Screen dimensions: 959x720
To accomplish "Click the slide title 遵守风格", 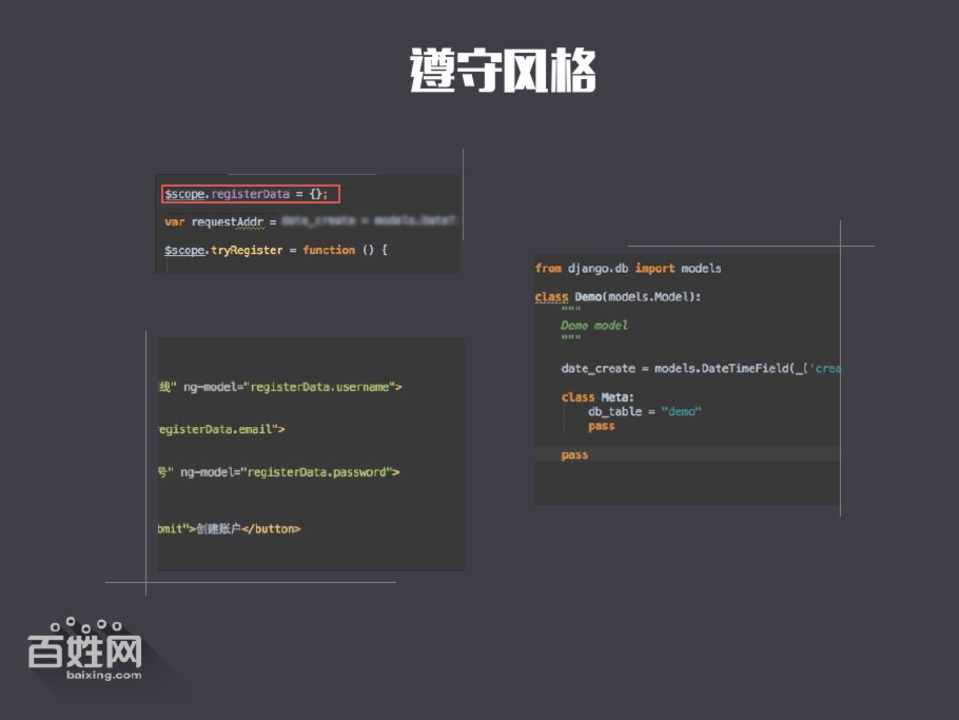I will pos(502,71).
